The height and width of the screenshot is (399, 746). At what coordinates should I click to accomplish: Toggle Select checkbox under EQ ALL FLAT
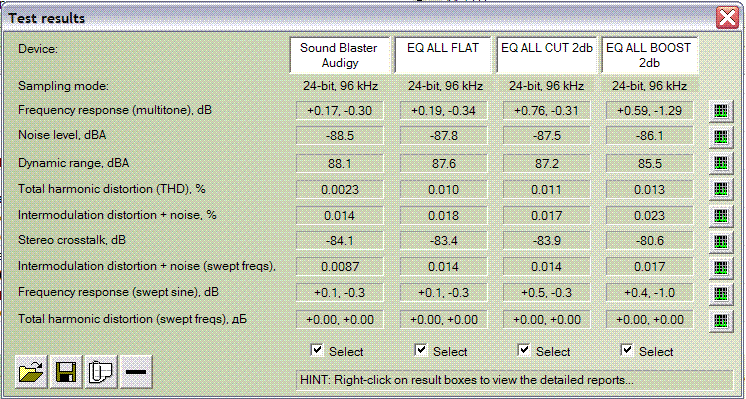pos(421,351)
